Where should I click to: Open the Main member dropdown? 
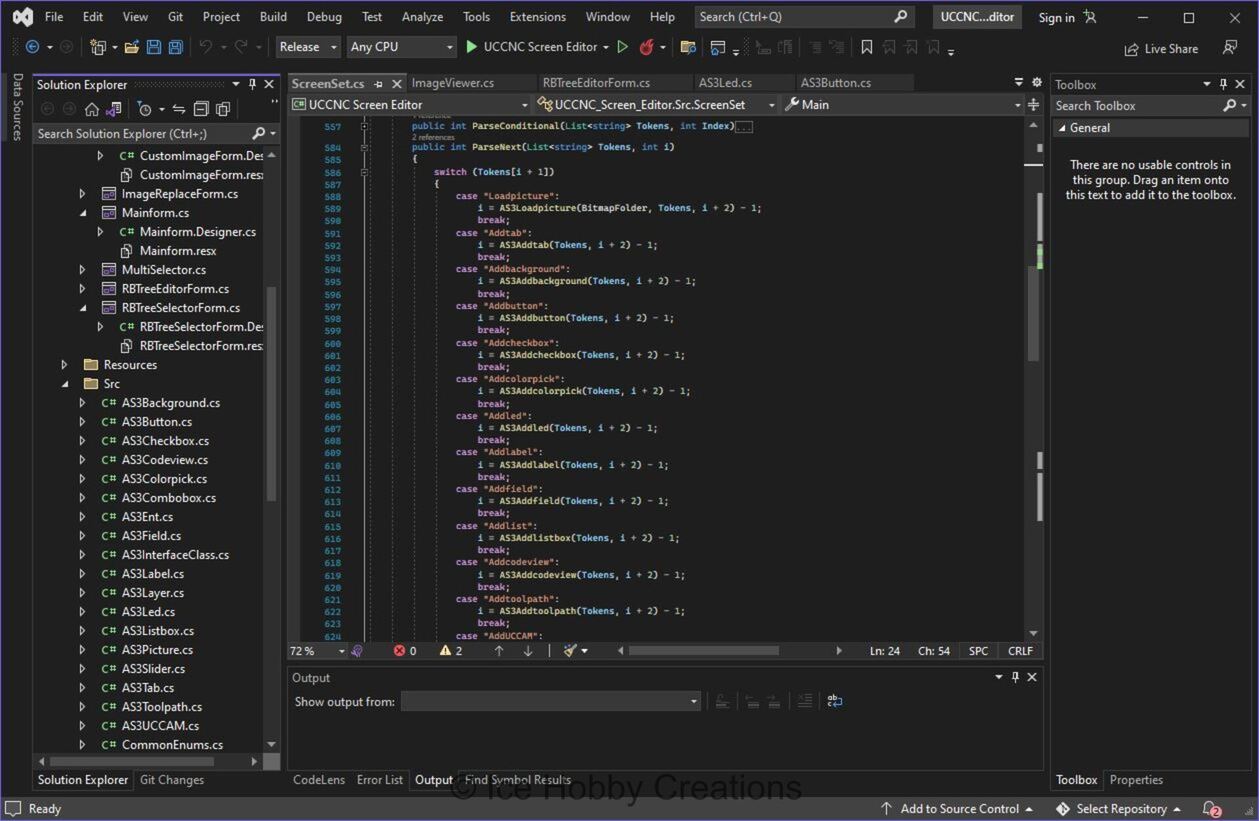pyautogui.click(x=903, y=104)
